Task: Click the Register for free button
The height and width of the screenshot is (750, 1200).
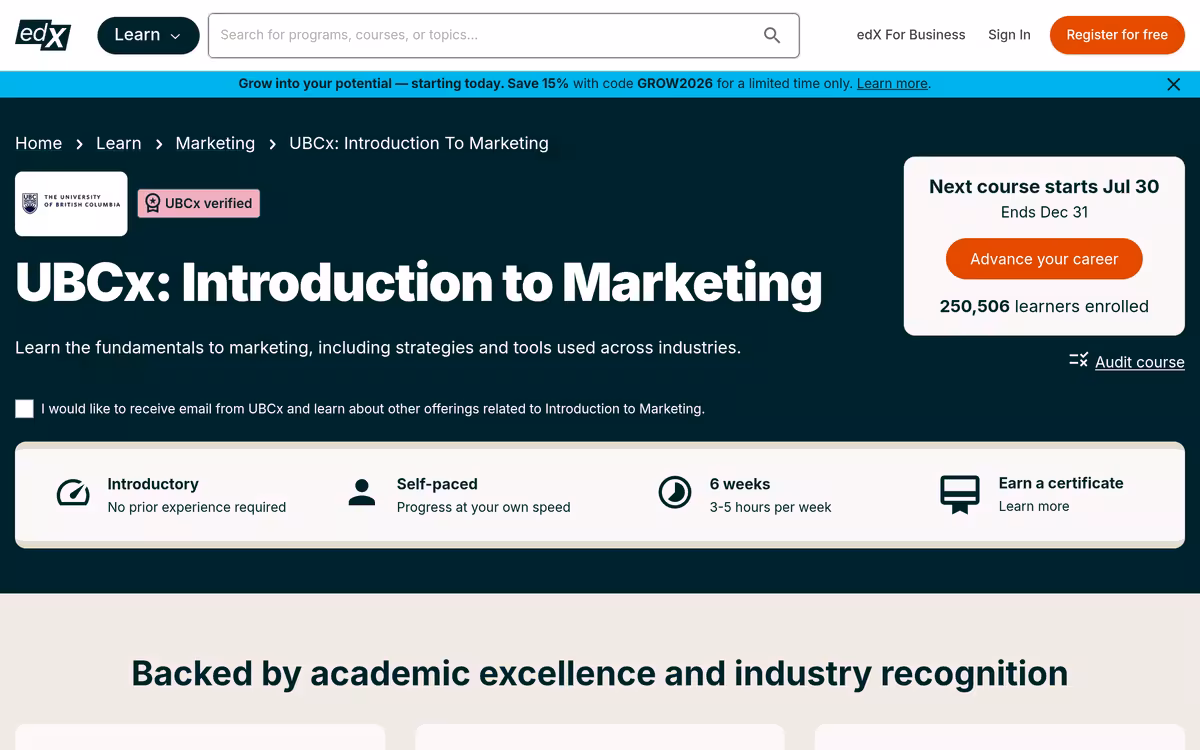Action: pyautogui.click(x=1117, y=35)
